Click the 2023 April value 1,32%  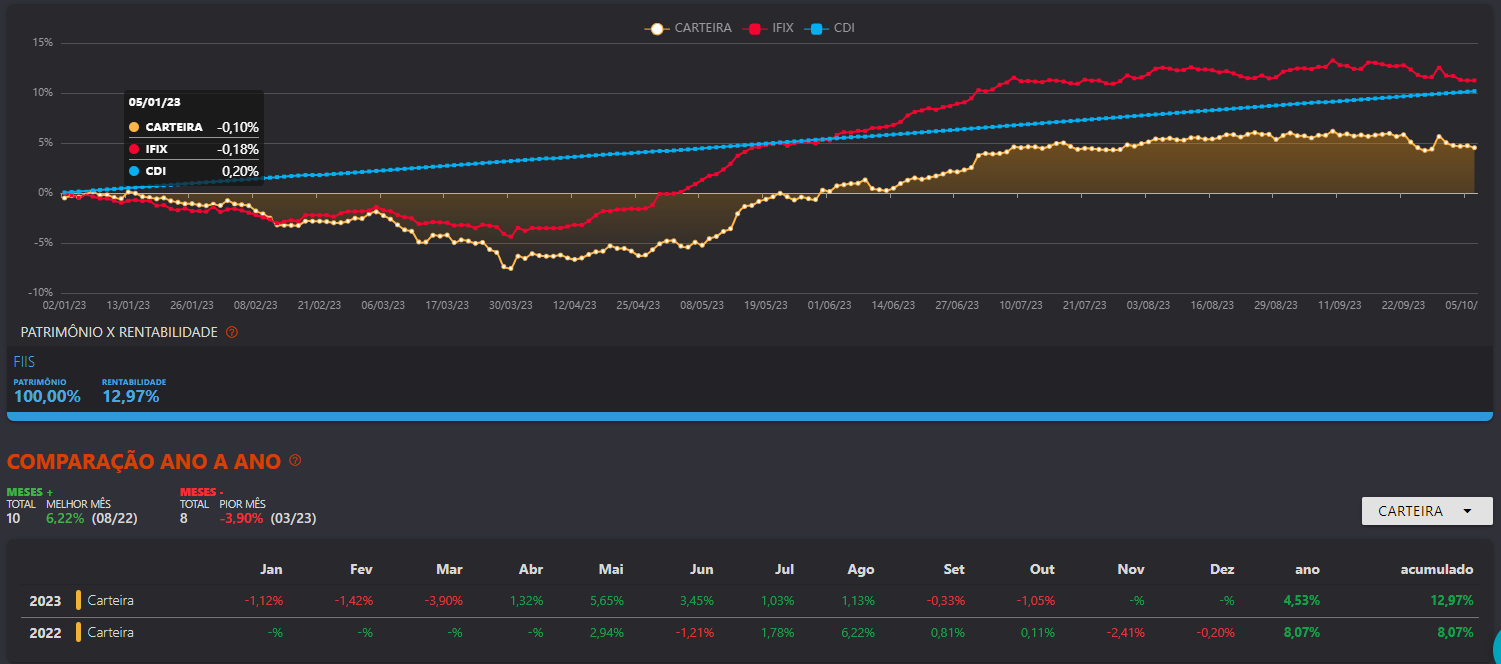click(x=526, y=601)
